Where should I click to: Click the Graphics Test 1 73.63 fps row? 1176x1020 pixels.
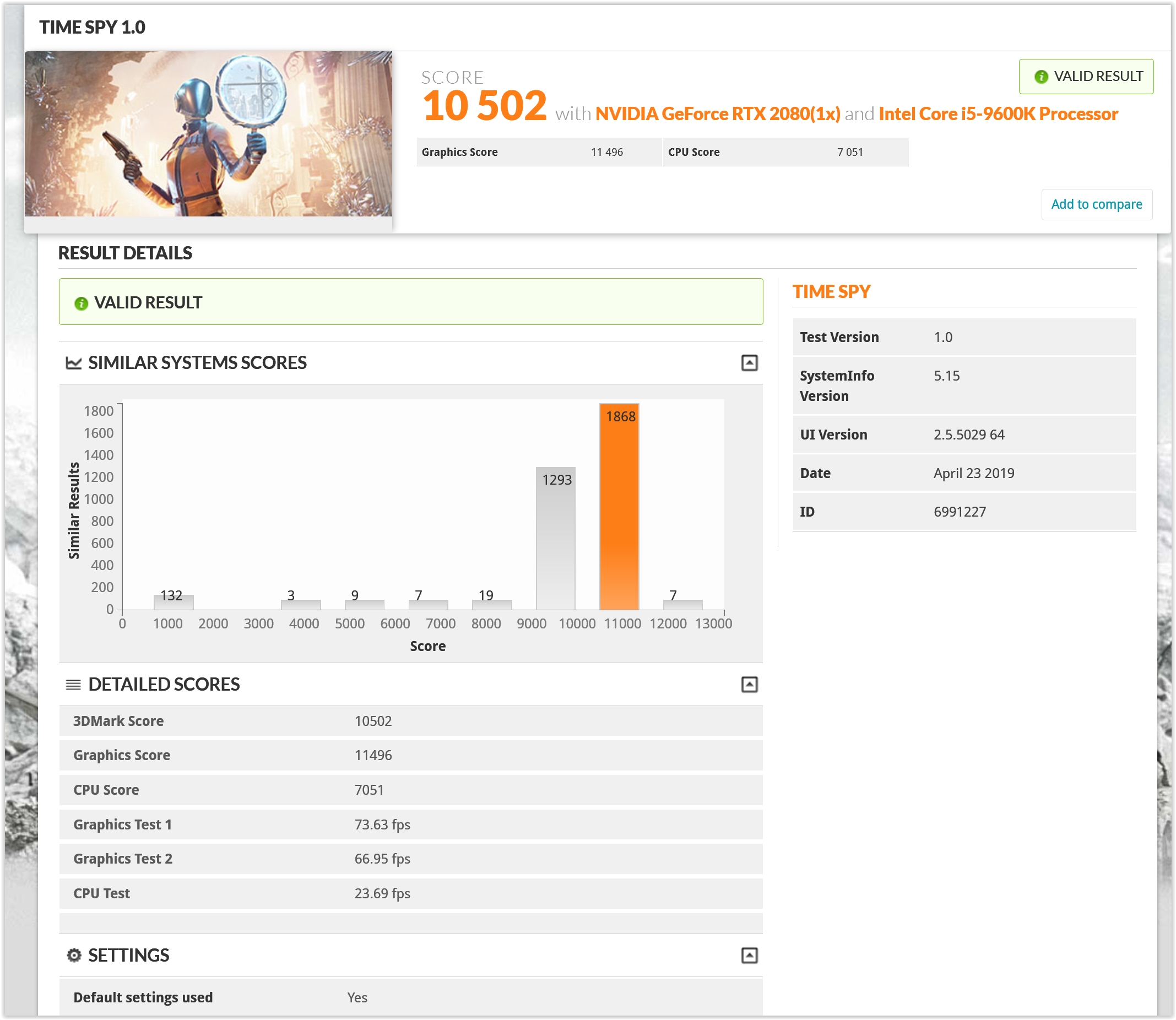[x=410, y=825]
